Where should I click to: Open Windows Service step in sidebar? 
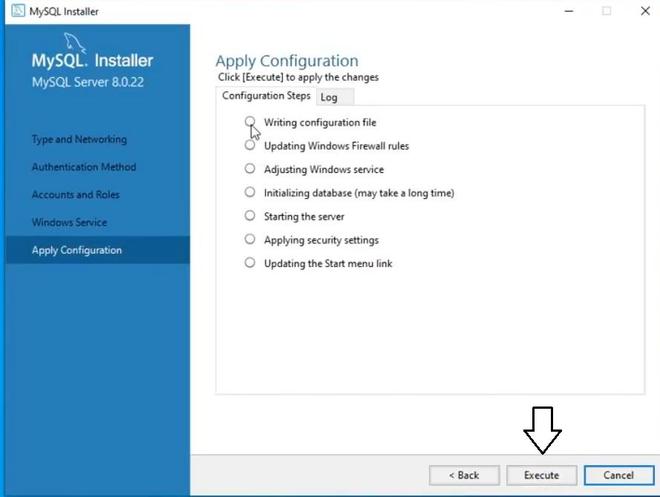pos(69,222)
